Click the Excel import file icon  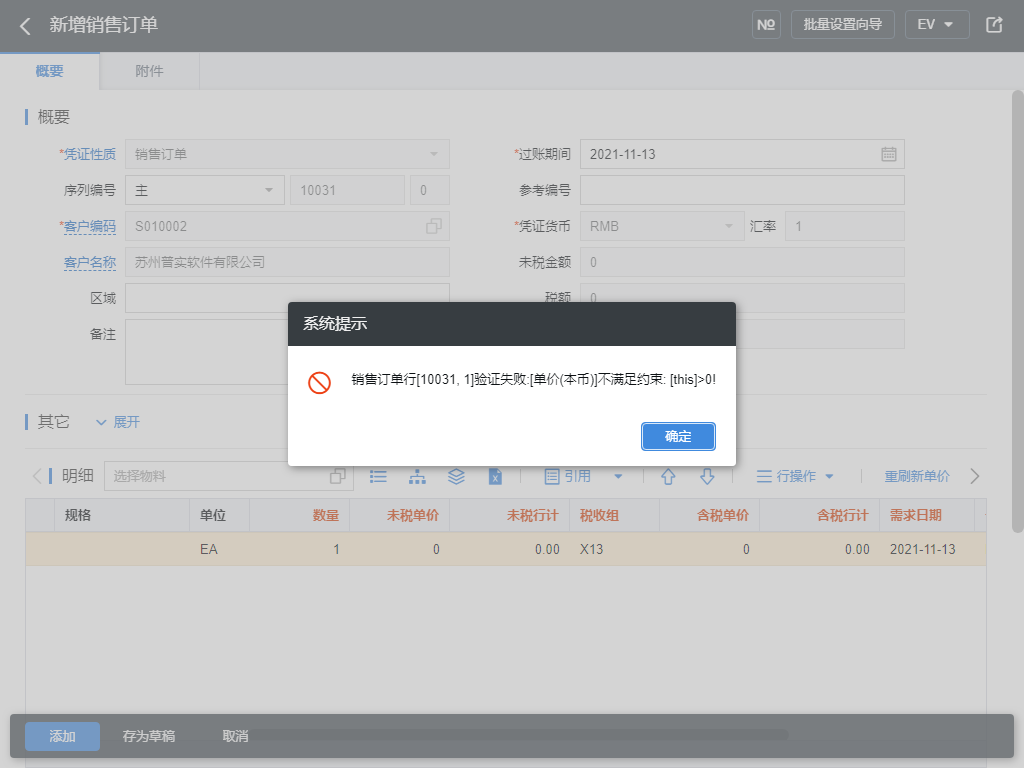click(x=496, y=477)
